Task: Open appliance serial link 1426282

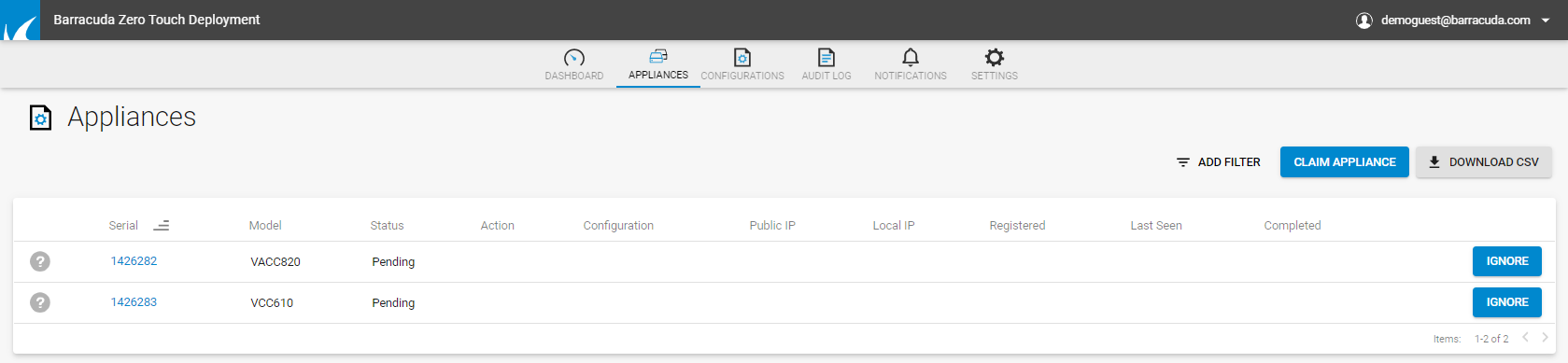Action: point(134,261)
